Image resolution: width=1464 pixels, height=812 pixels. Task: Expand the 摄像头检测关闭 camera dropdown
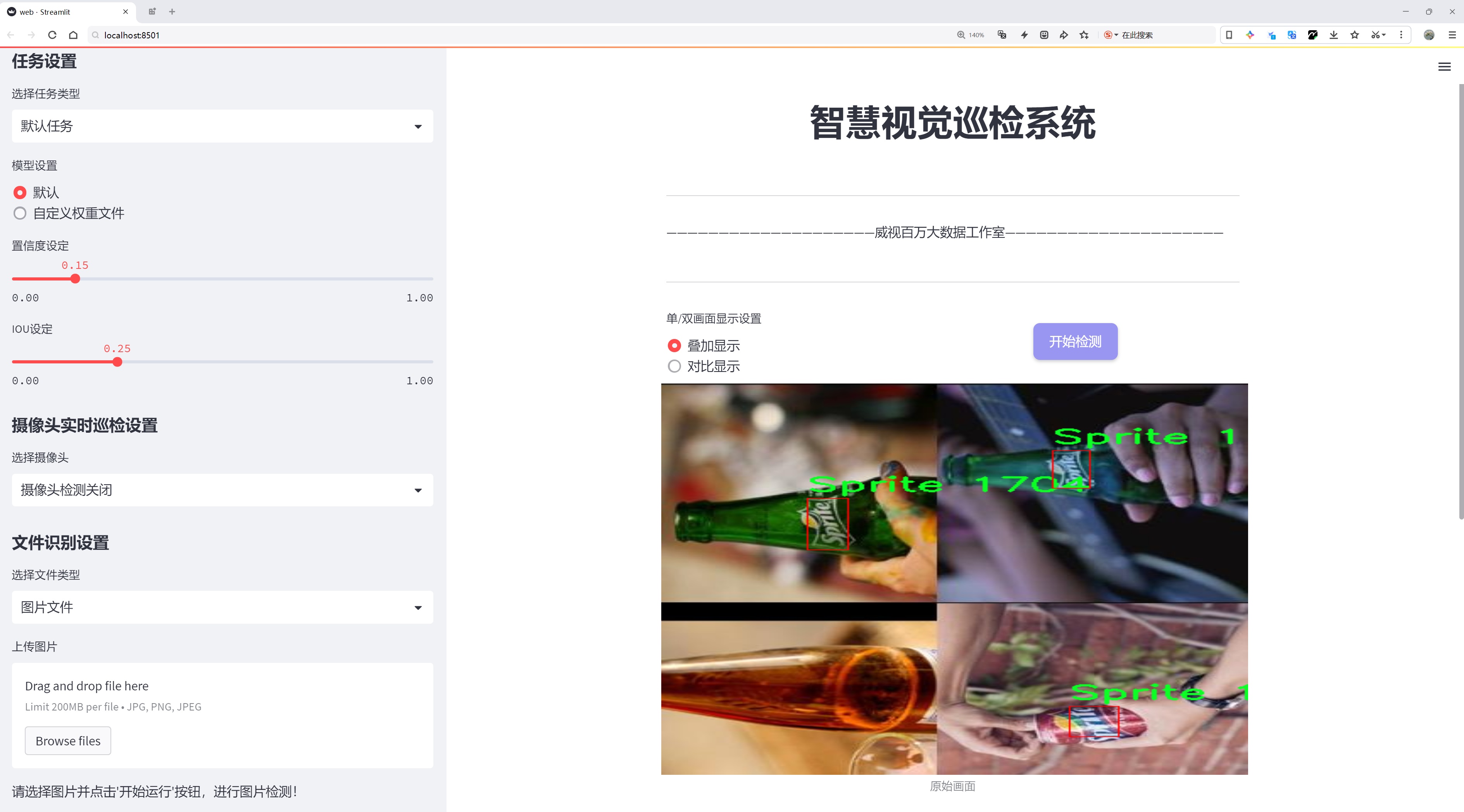222,489
